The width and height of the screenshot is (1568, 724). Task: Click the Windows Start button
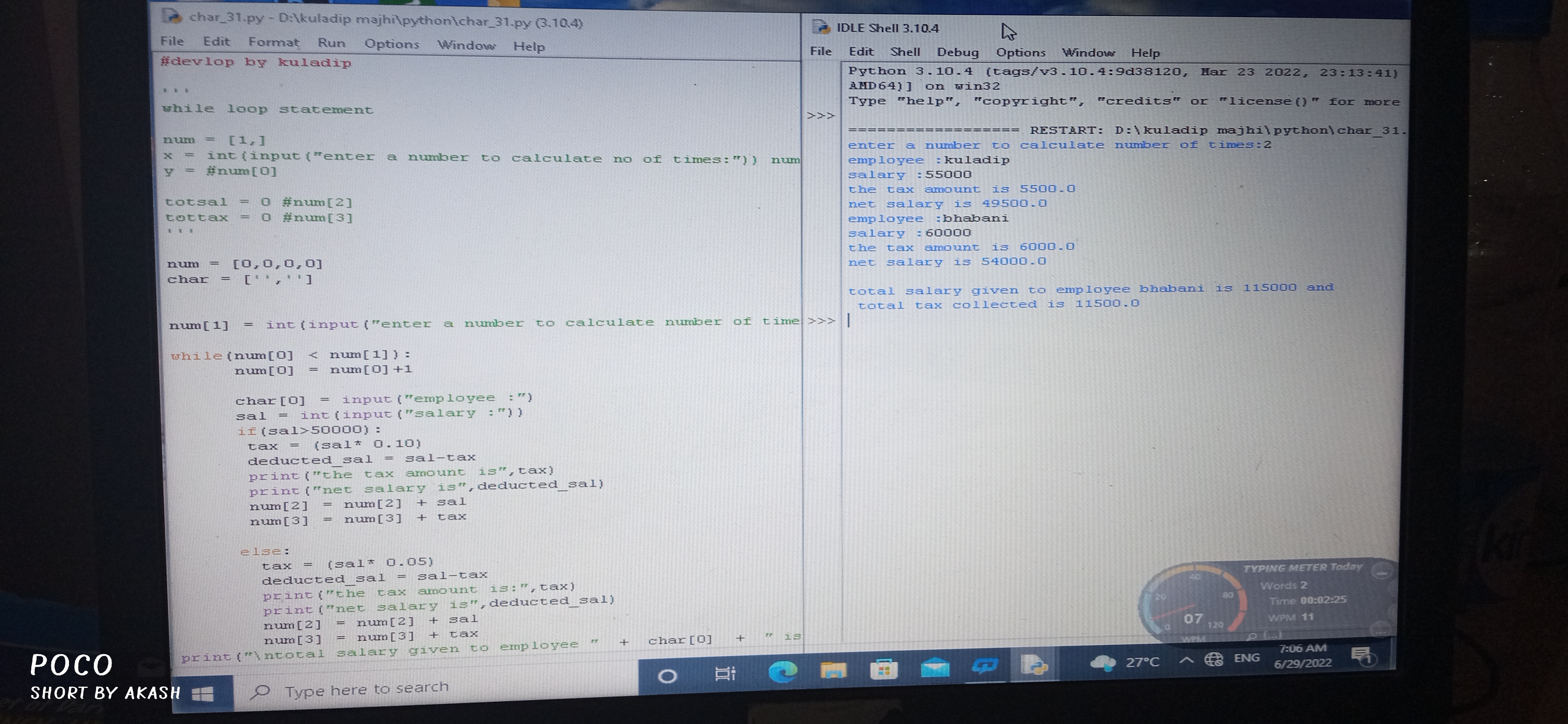coord(202,693)
